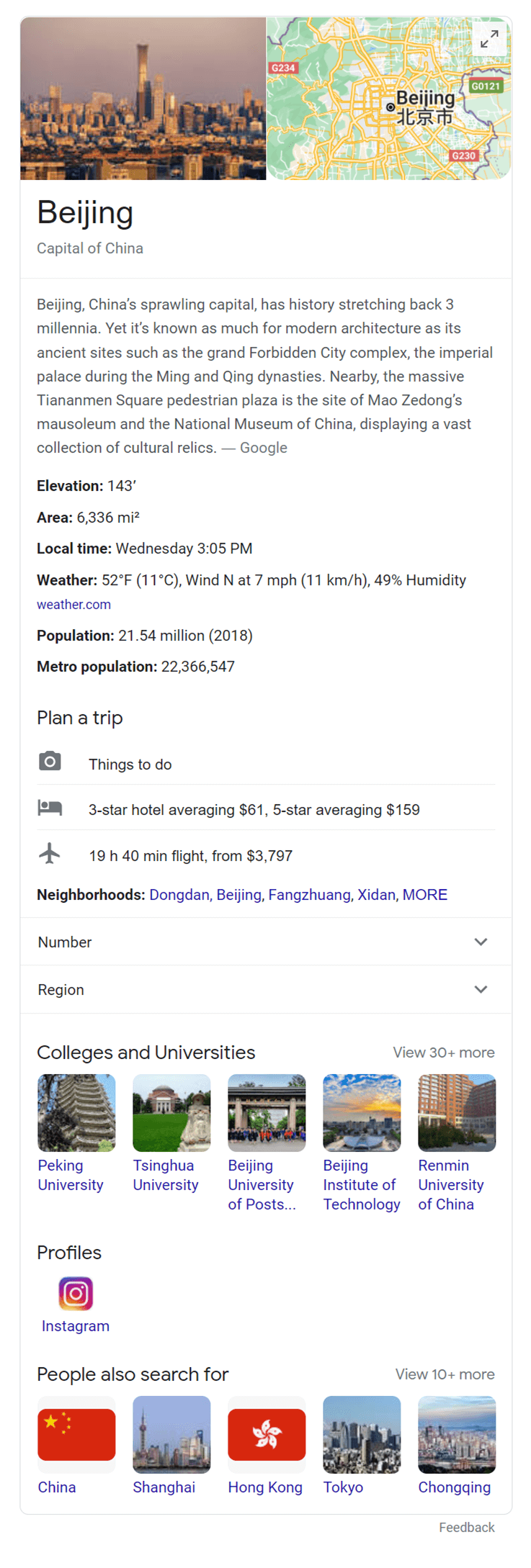Click the Feedback link
Viewport: 531px width, 1568px height.
pyautogui.click(x=466, y=1527)
